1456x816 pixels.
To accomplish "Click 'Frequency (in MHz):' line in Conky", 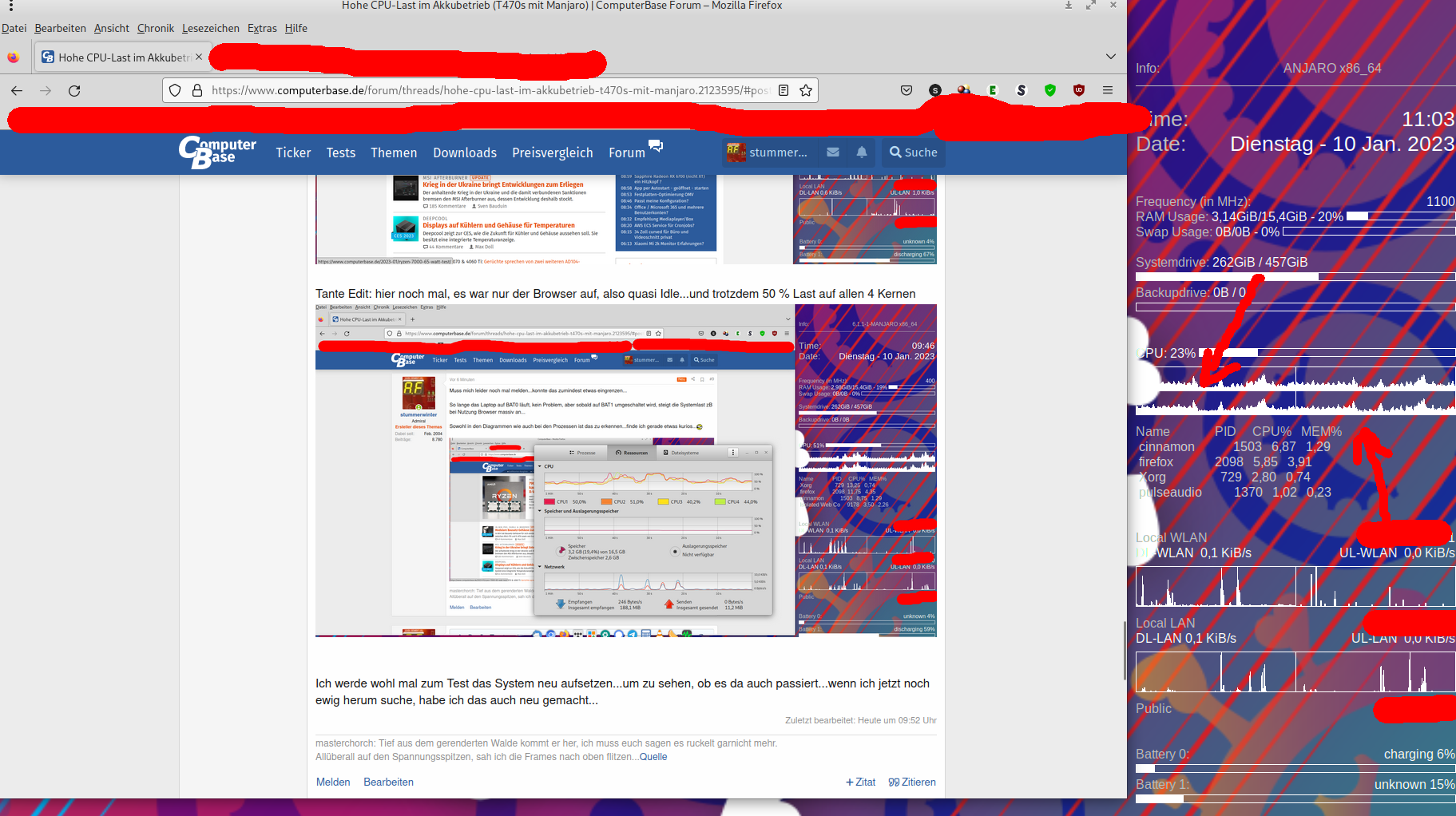I will point(1295,201).
